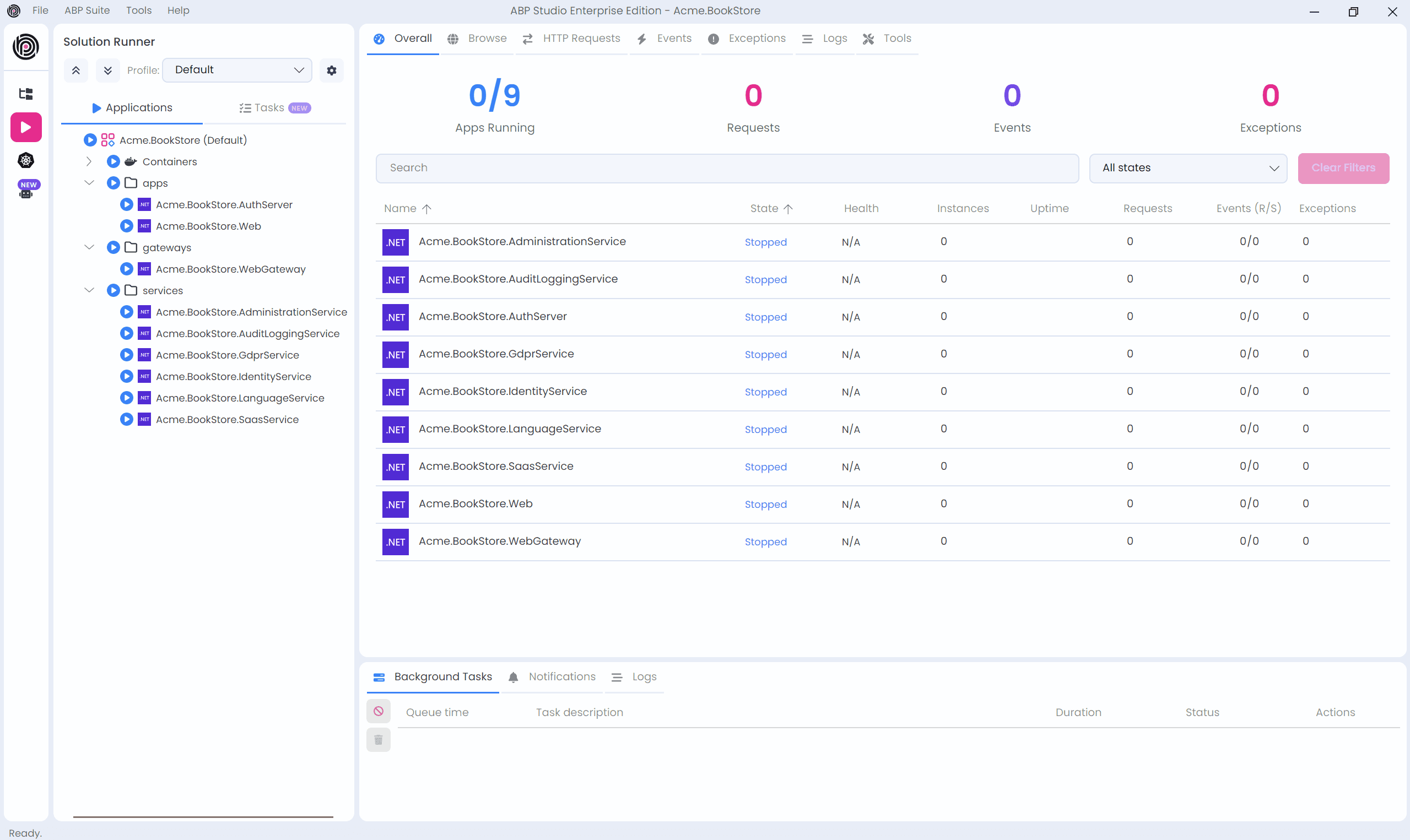Start Acme.BookStore.AuthServer with its play button
Screen dimensions: 1410x840
[127, 204]
